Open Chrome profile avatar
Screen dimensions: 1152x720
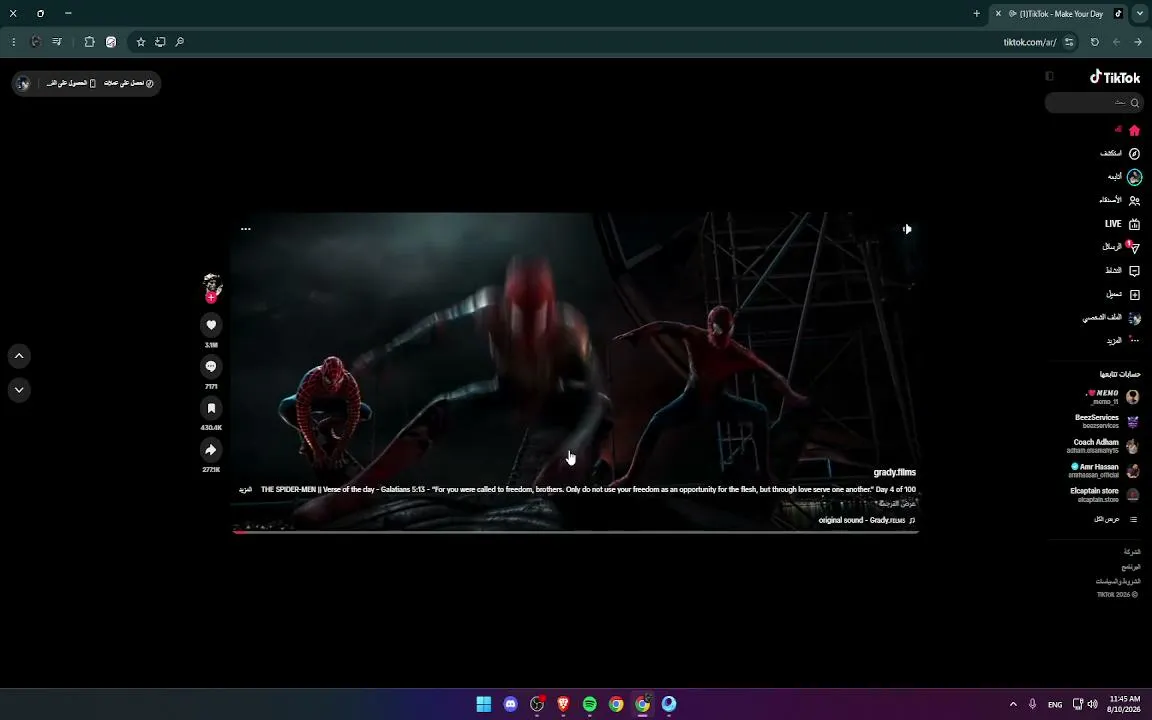35,42
